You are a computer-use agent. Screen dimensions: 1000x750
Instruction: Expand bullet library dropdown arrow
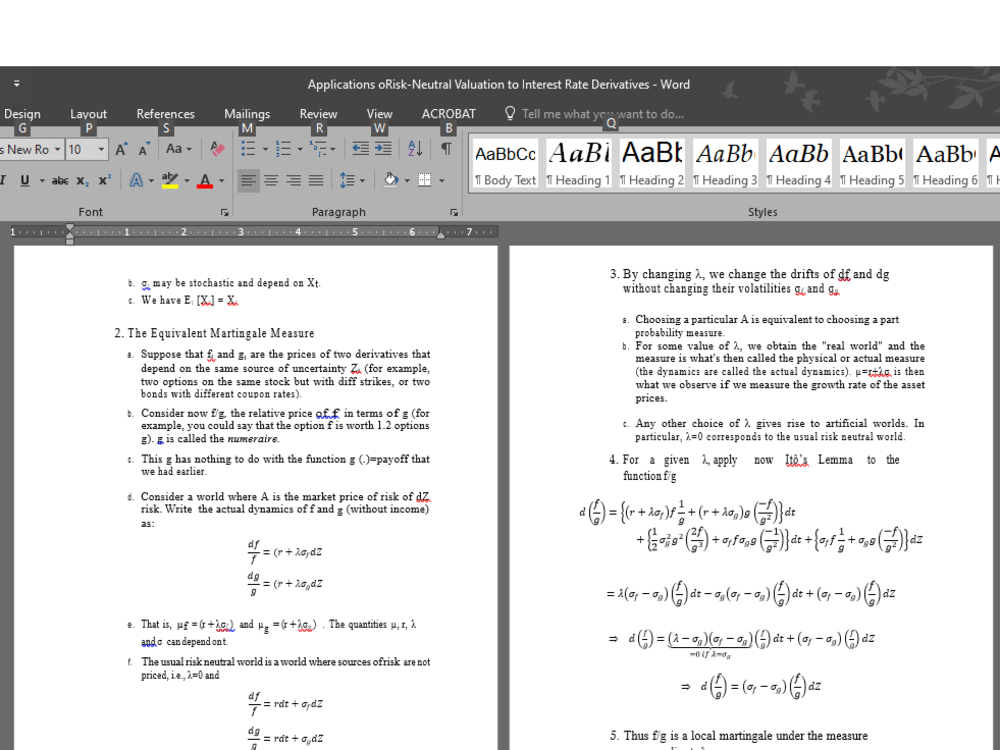click(x=265, y=149)
